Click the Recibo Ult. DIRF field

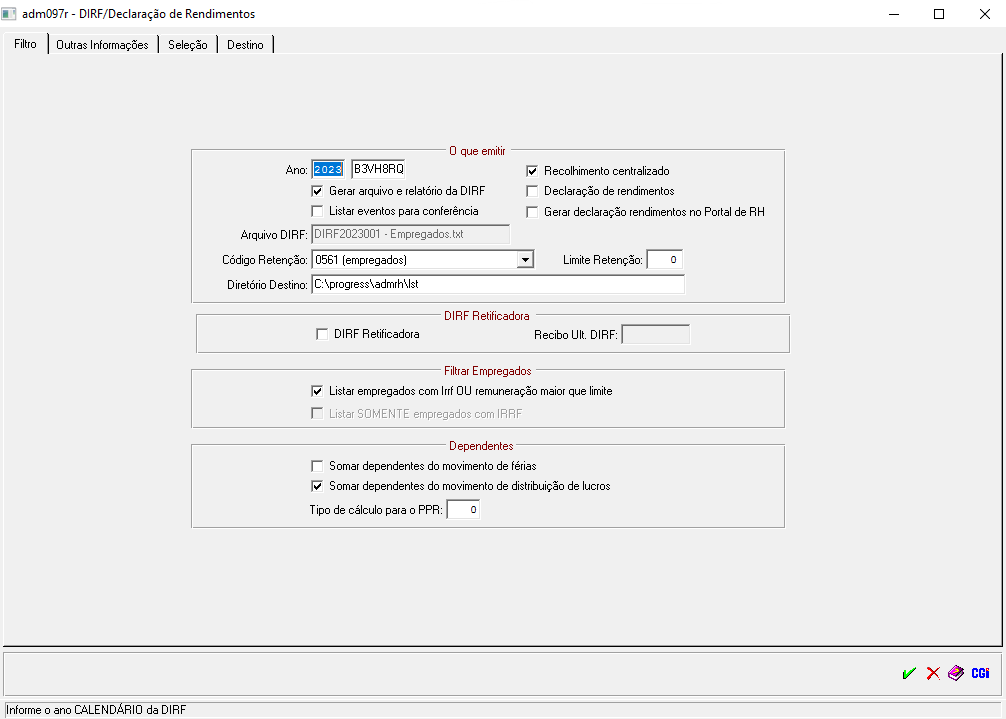(x=656, y=335)
